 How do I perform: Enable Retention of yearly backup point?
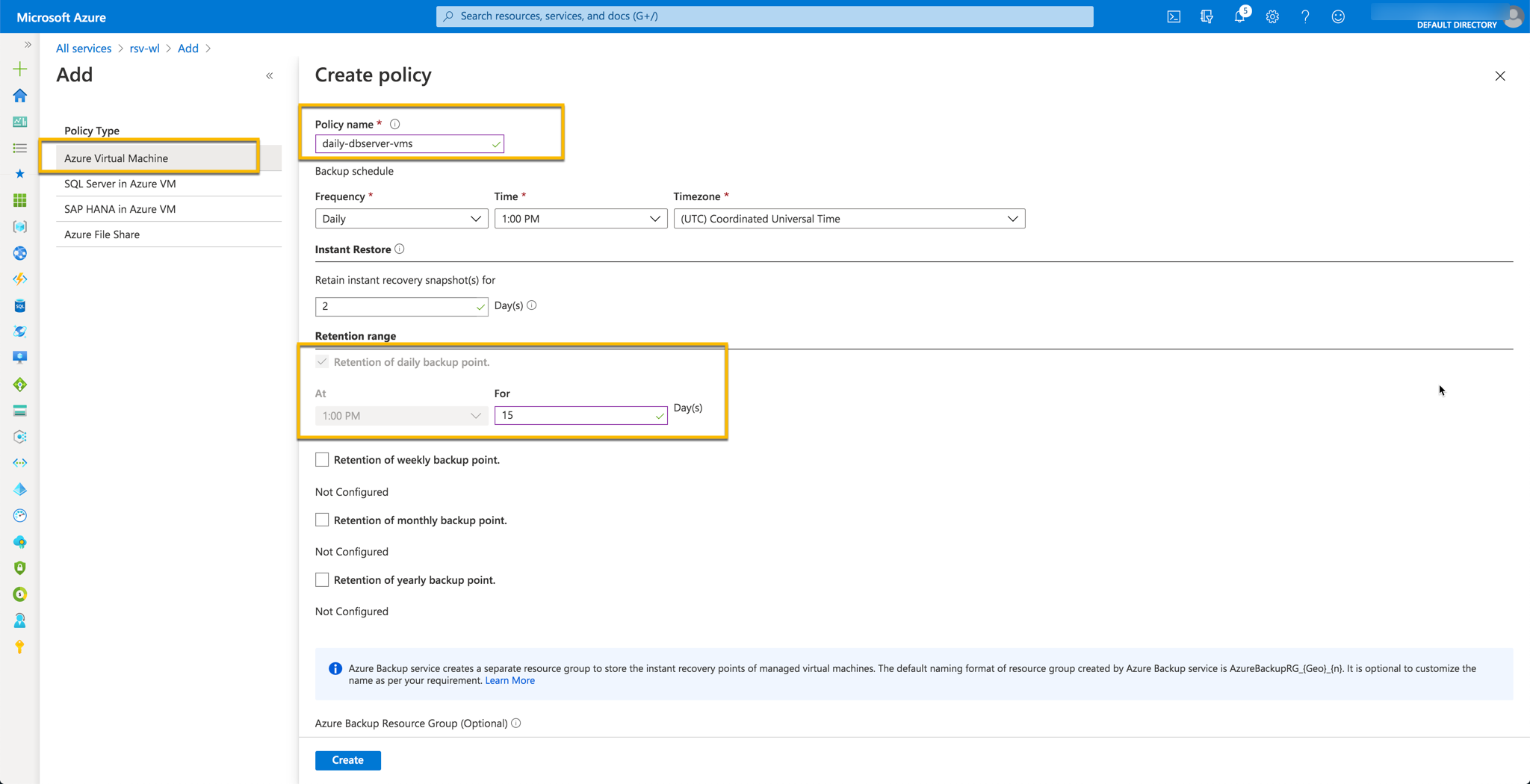[322, 579]
